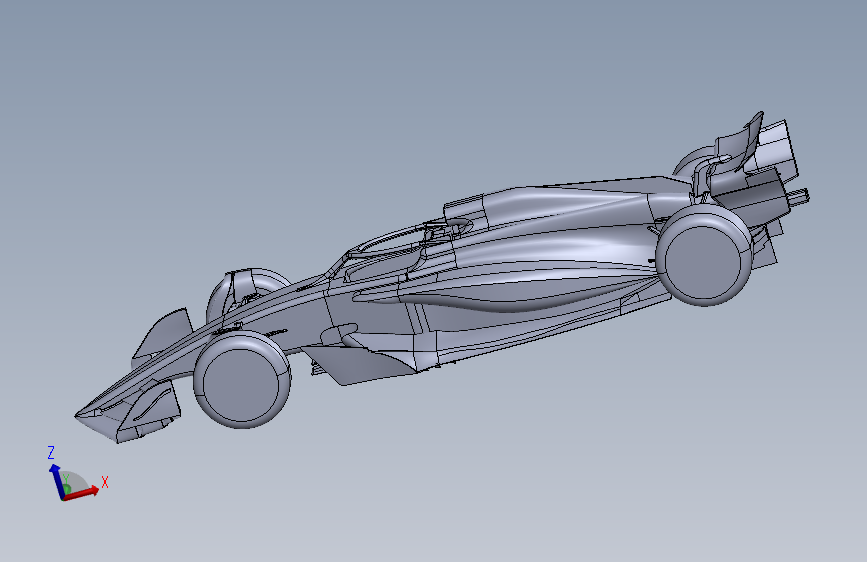This screenshot has height=562, width=867.
Task: Click the blue Z axis arrow on triad
Action: pos(56,480)
